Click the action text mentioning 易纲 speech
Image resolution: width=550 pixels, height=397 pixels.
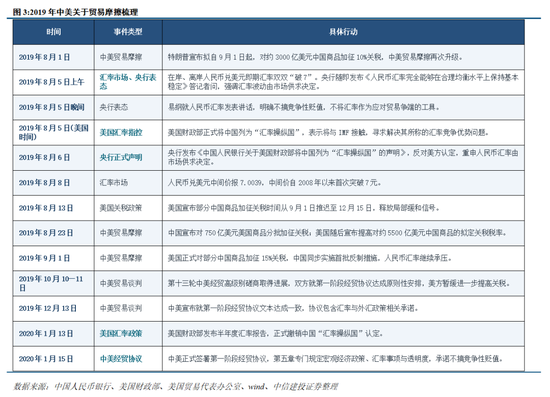304,107
